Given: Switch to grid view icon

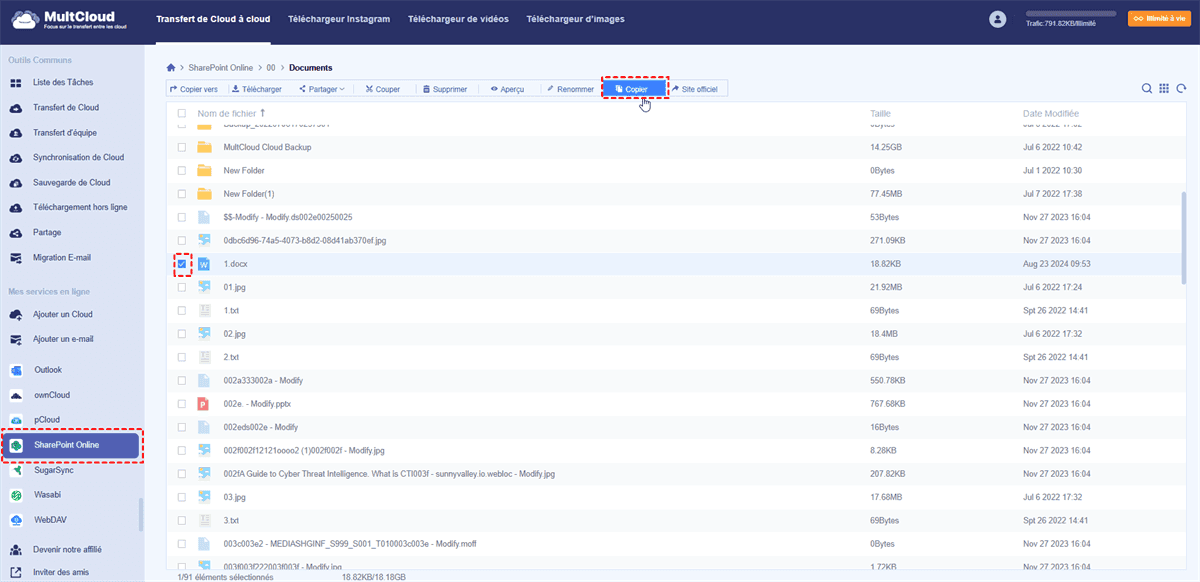Looking at the screenshot, I should point(1164,89).
